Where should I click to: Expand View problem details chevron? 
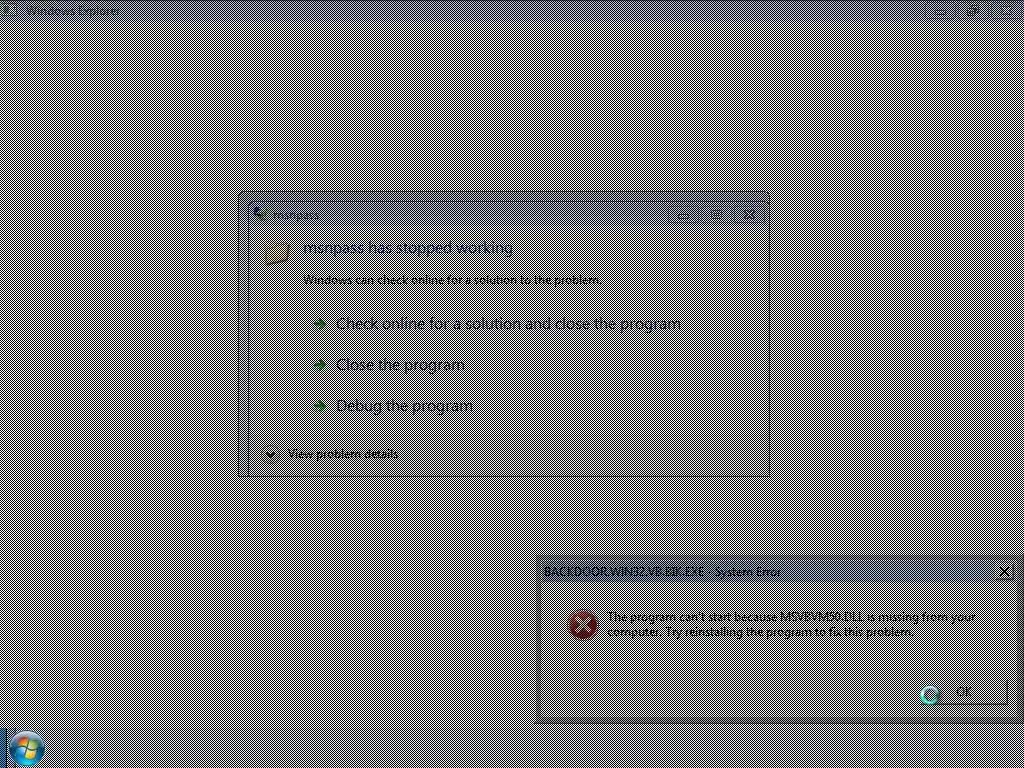[270, 454]
